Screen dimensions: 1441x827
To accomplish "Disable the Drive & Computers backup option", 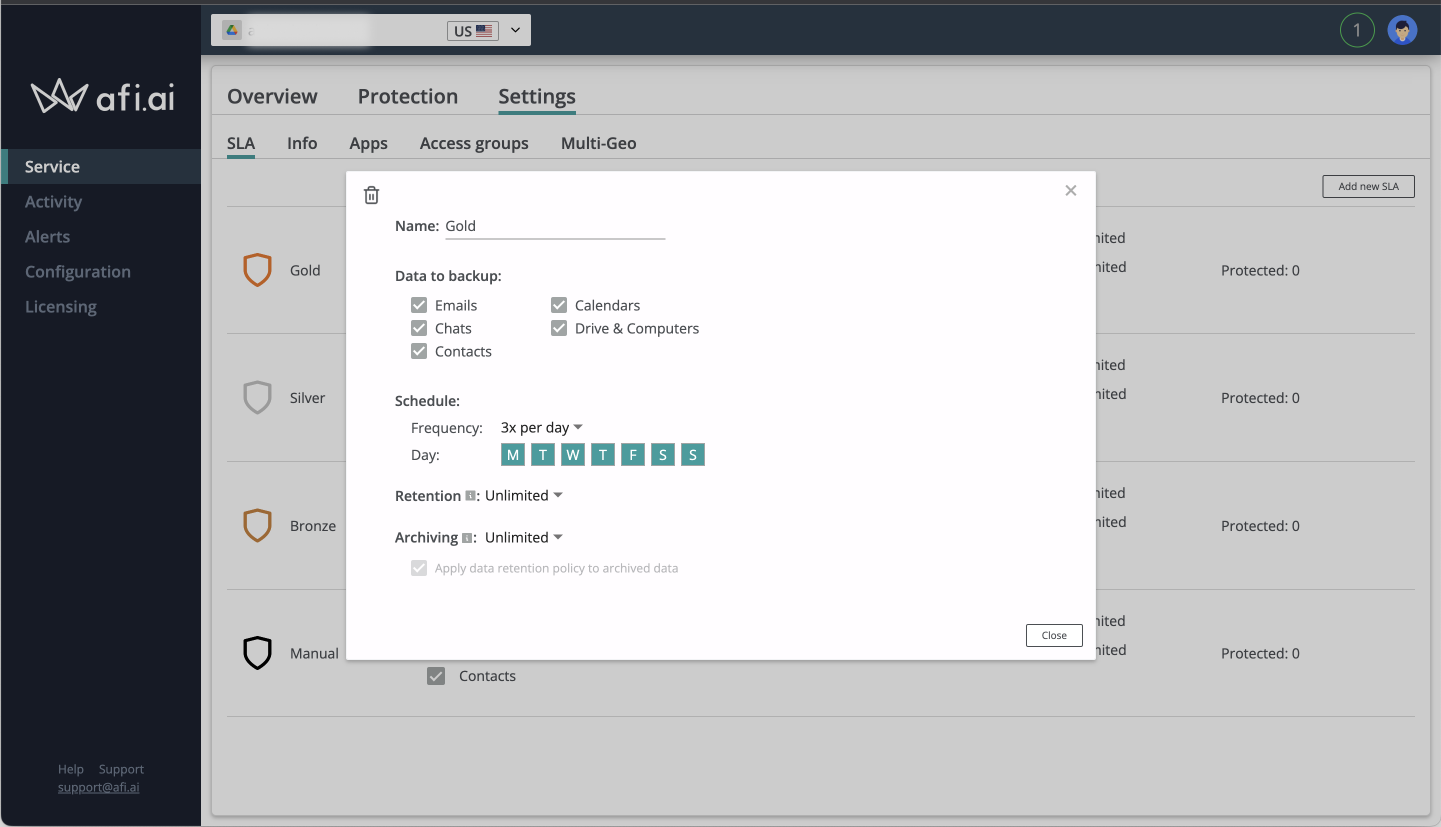I will pos(558,328).
